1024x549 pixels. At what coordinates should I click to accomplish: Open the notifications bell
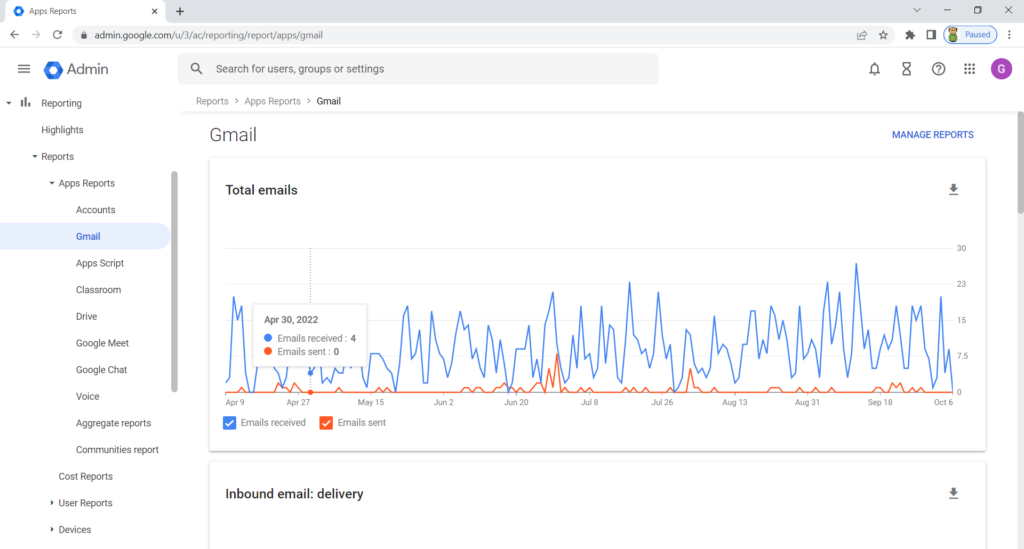click(874, 69)
